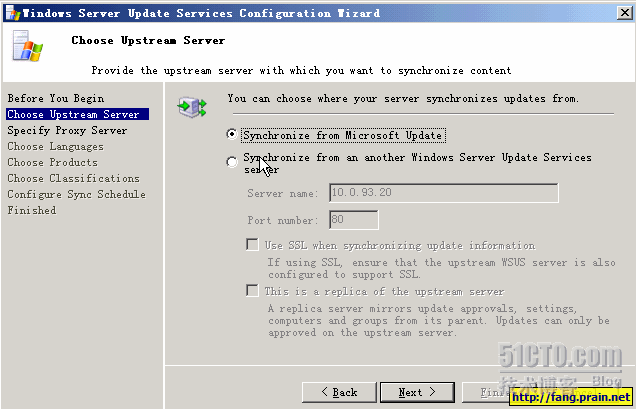Choose Synchronize from another WSUS server option
The height and width of the screenshot is (409, 636).
pos(232,162)
